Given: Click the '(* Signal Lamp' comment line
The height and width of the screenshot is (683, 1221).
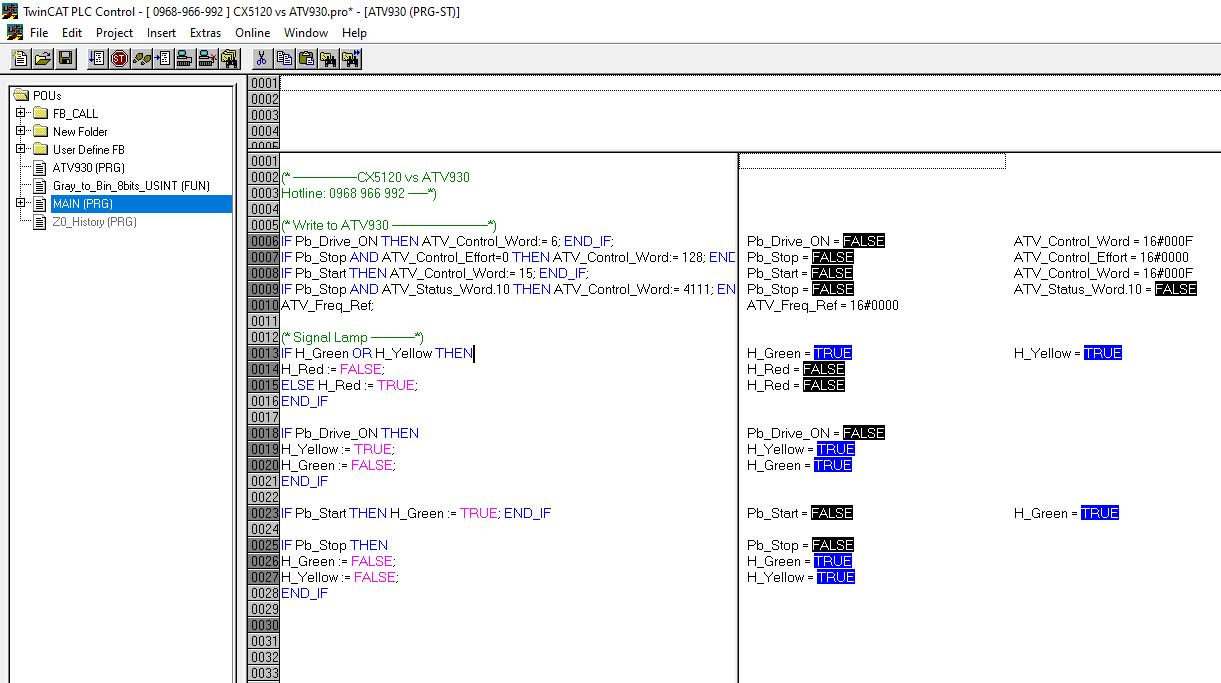Looking at the screenshot, I should coord(352,337).
